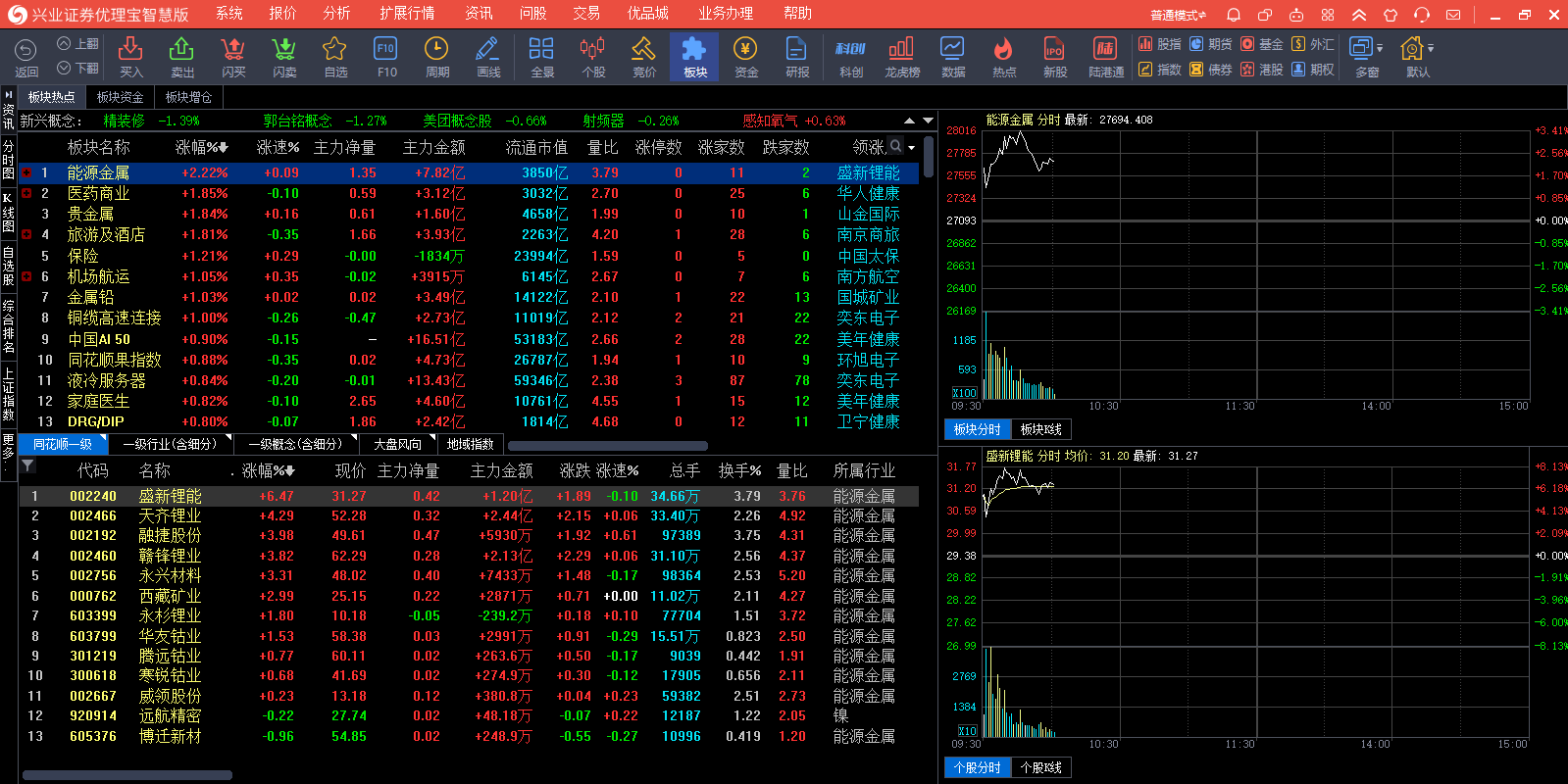
Task: Click the 买入 buy icon
Action: [130, 57]
